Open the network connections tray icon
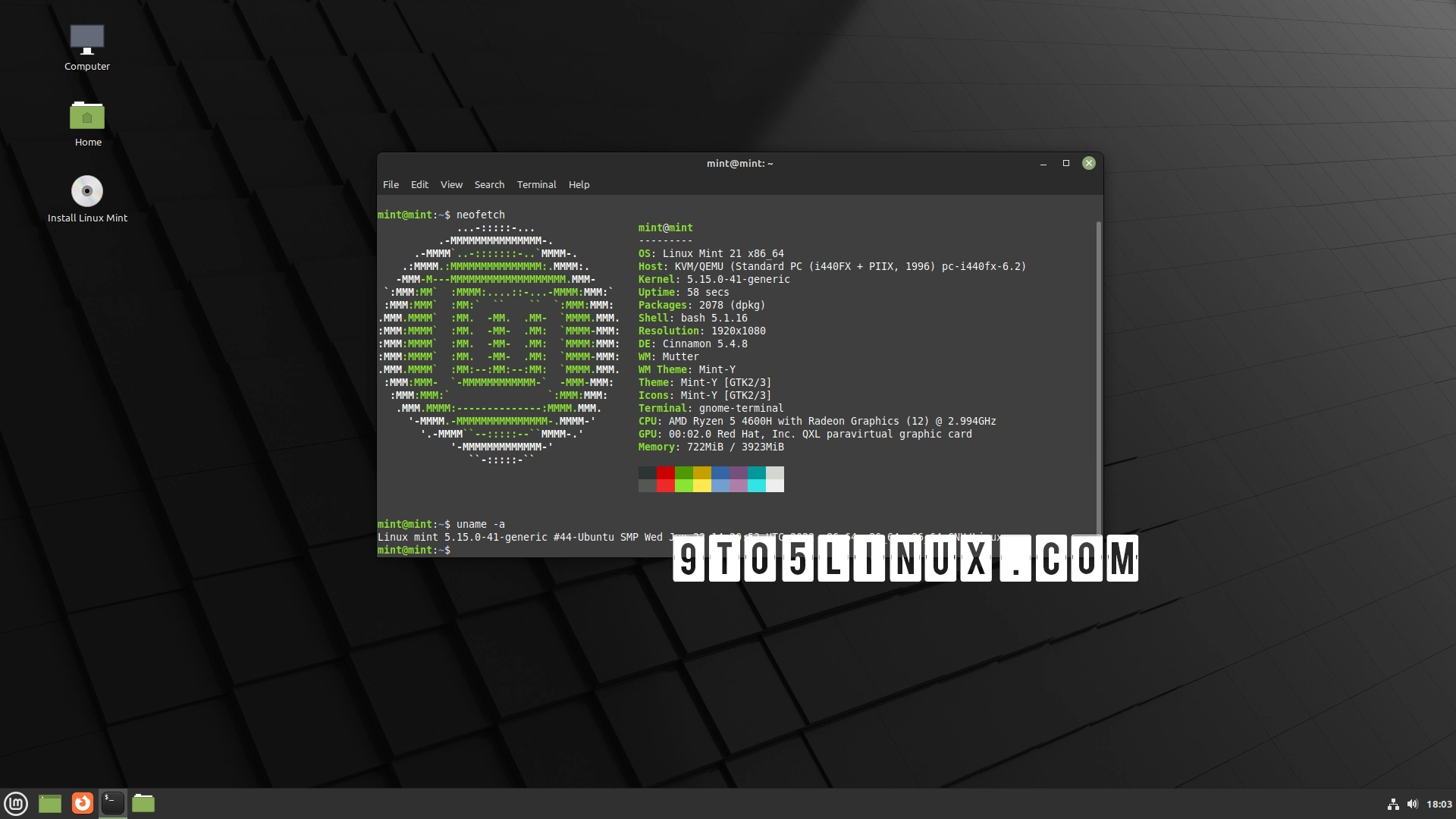Image resolution: width=1456 pixels, height=819 pixels. [x=1393, y=804]
